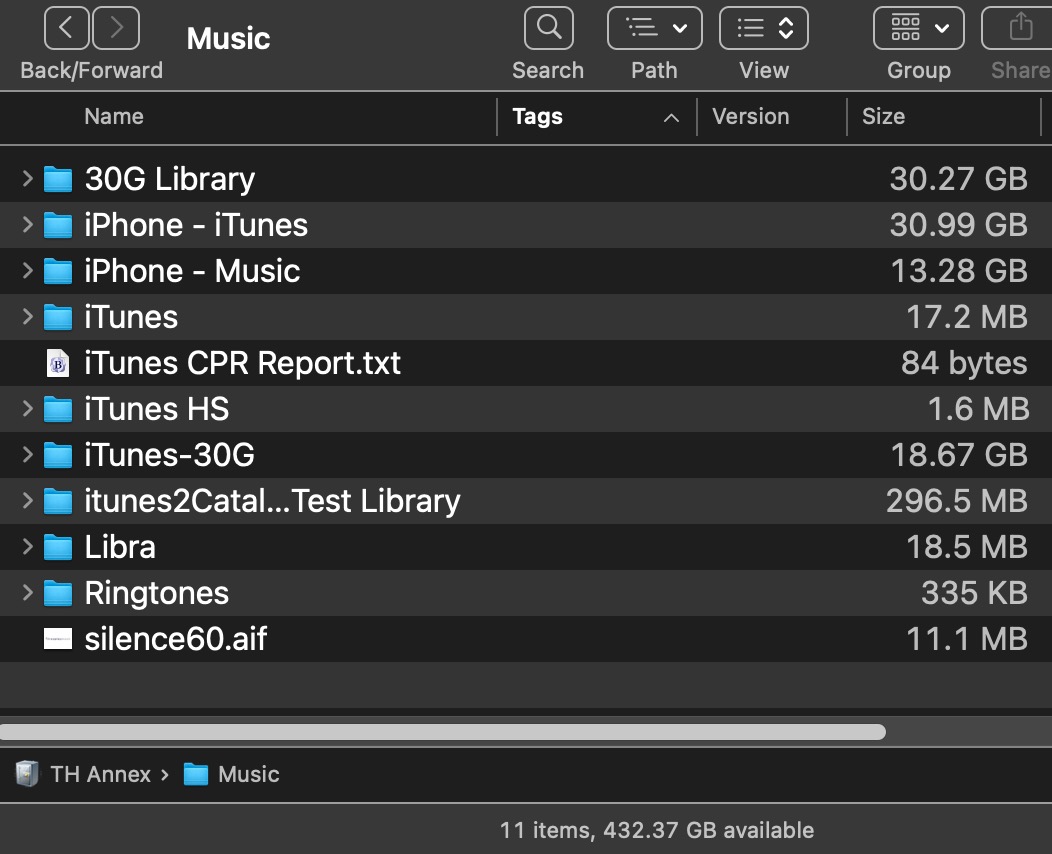
Task: Expand the itunes2Catal...Test Library folder
Action: point(28,501)
